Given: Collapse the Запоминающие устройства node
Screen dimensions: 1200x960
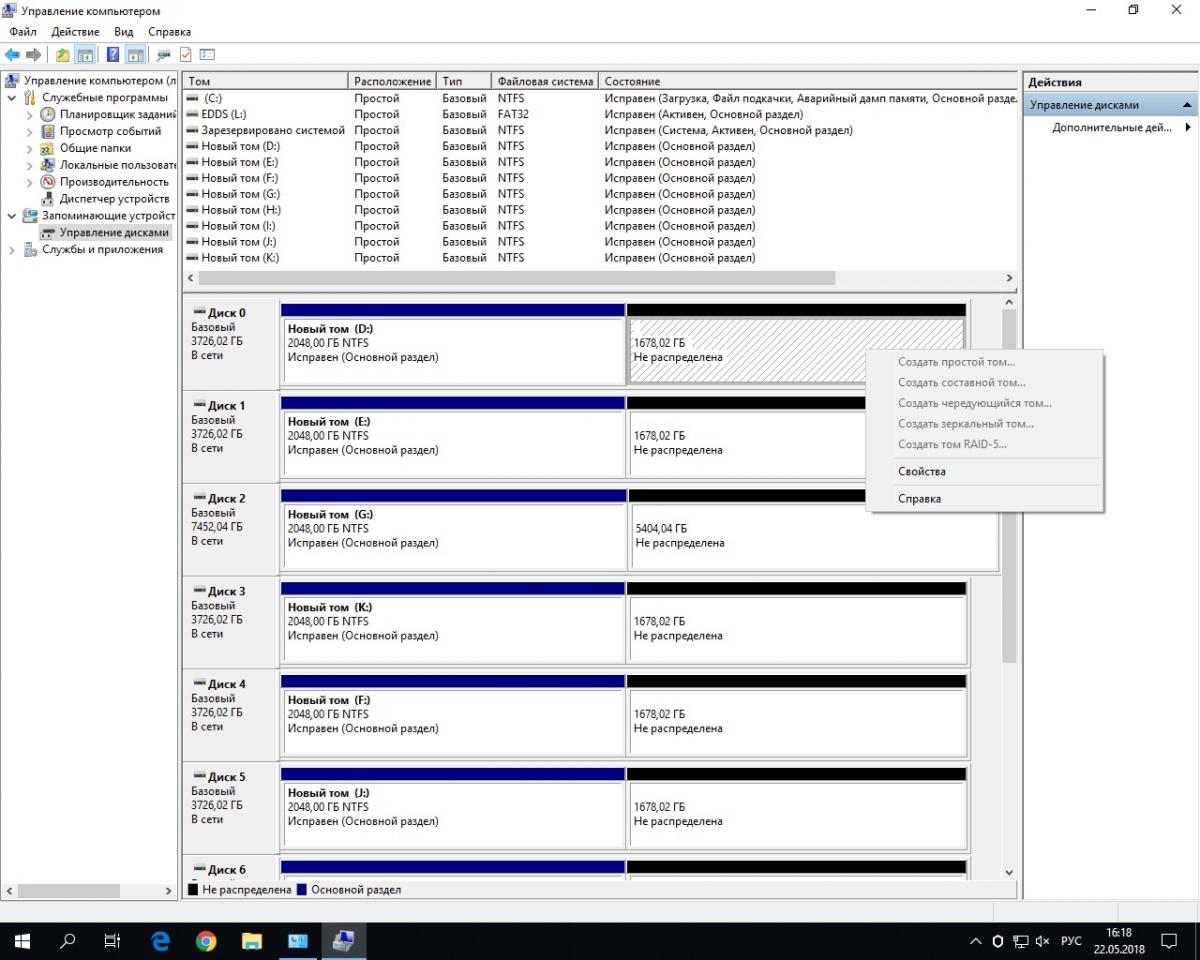Looking at the screenshot, I should (x=12, y=215).
